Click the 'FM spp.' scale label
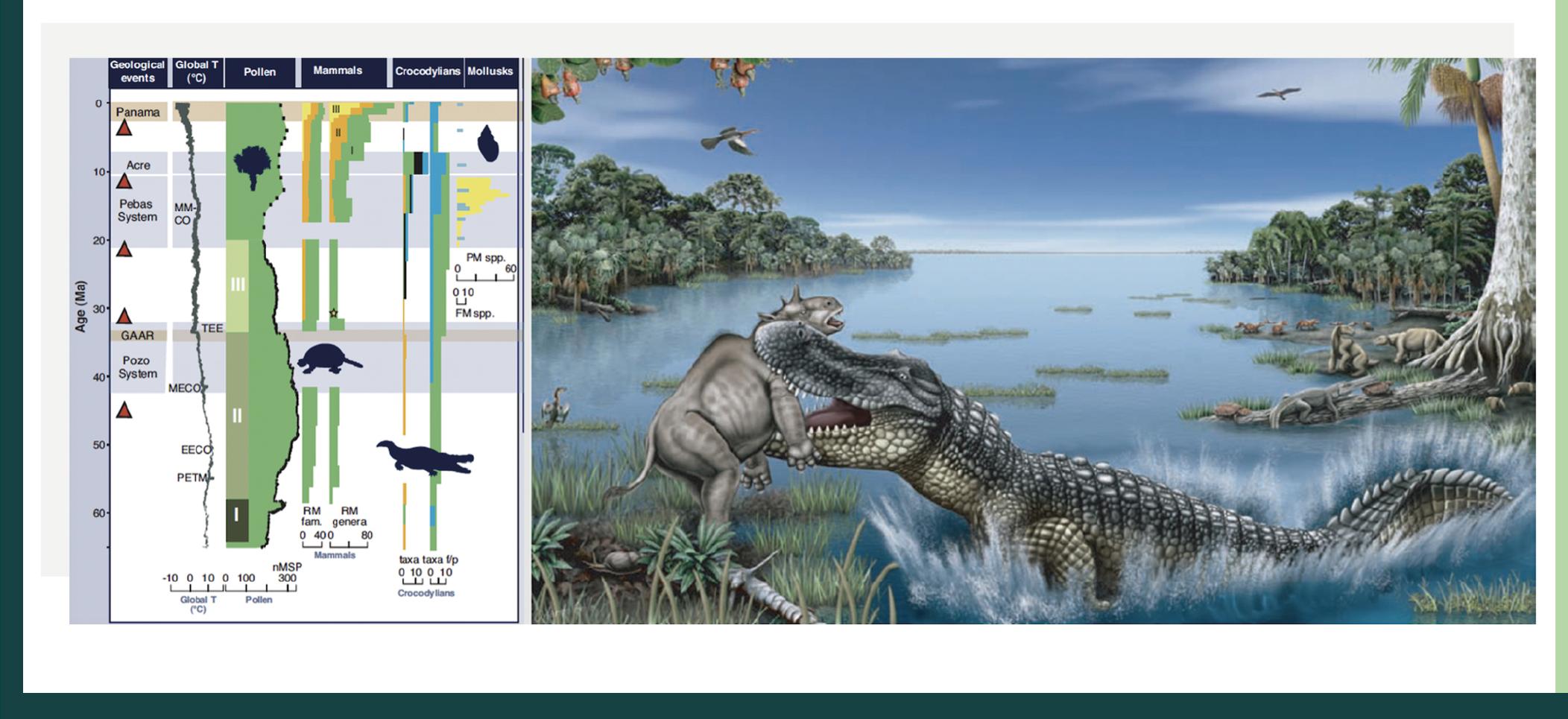The image size is (1568, 719). (475, 314)
